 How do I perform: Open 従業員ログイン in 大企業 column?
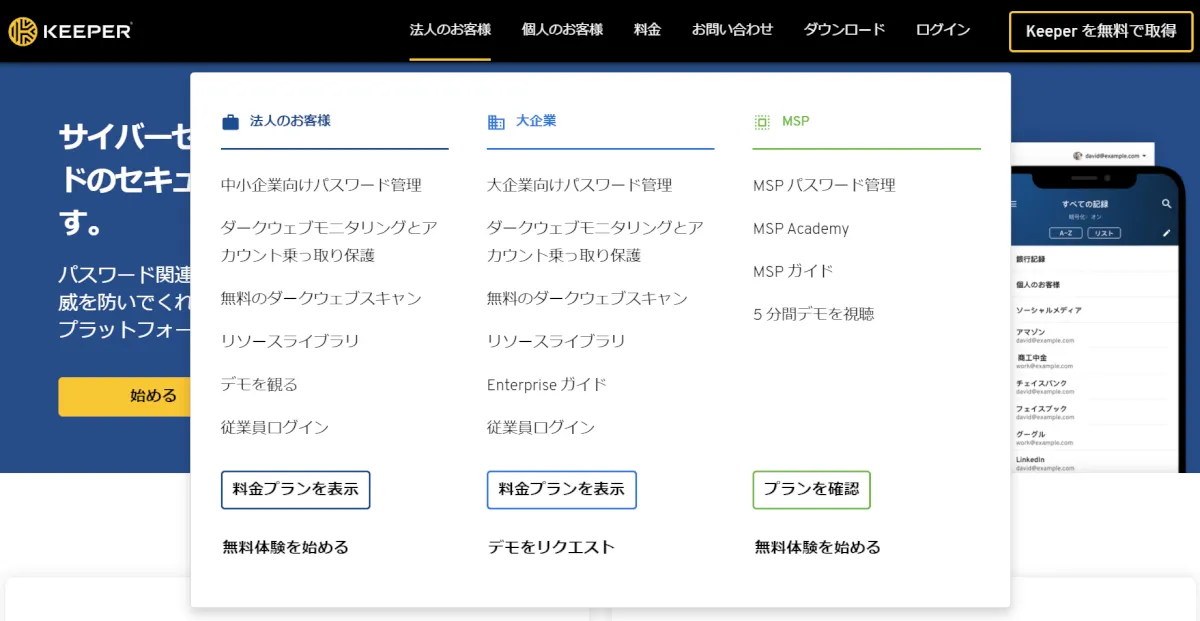coord(541,427)
